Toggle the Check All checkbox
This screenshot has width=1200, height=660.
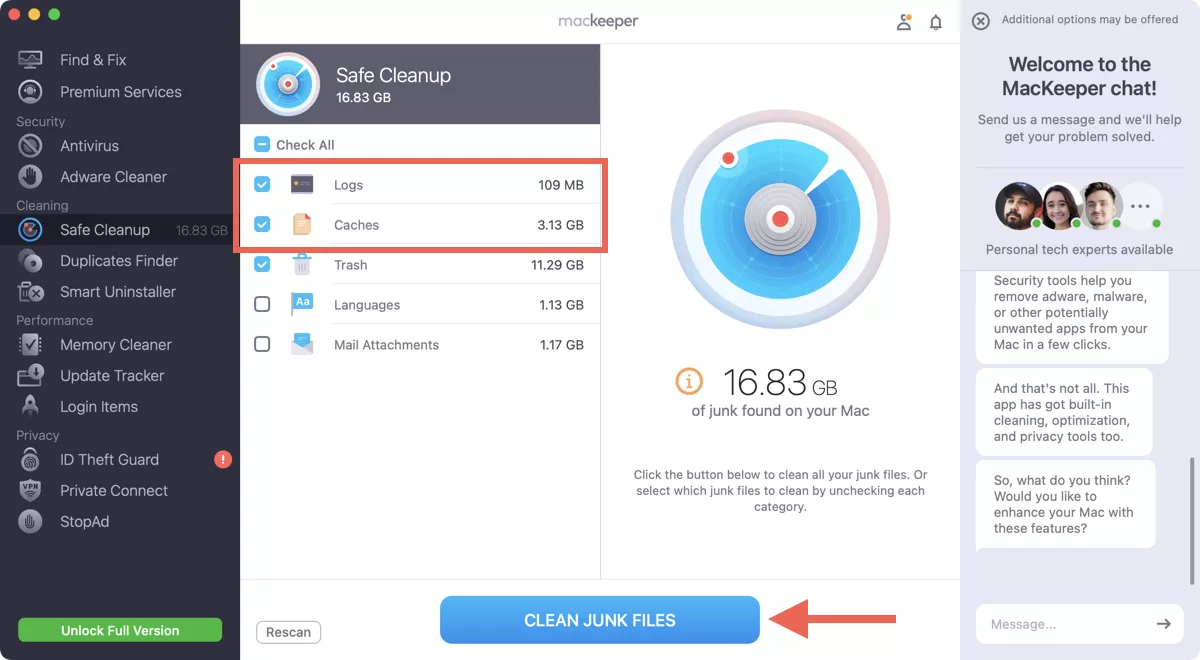pyautogui.click(x=262, y=144)
